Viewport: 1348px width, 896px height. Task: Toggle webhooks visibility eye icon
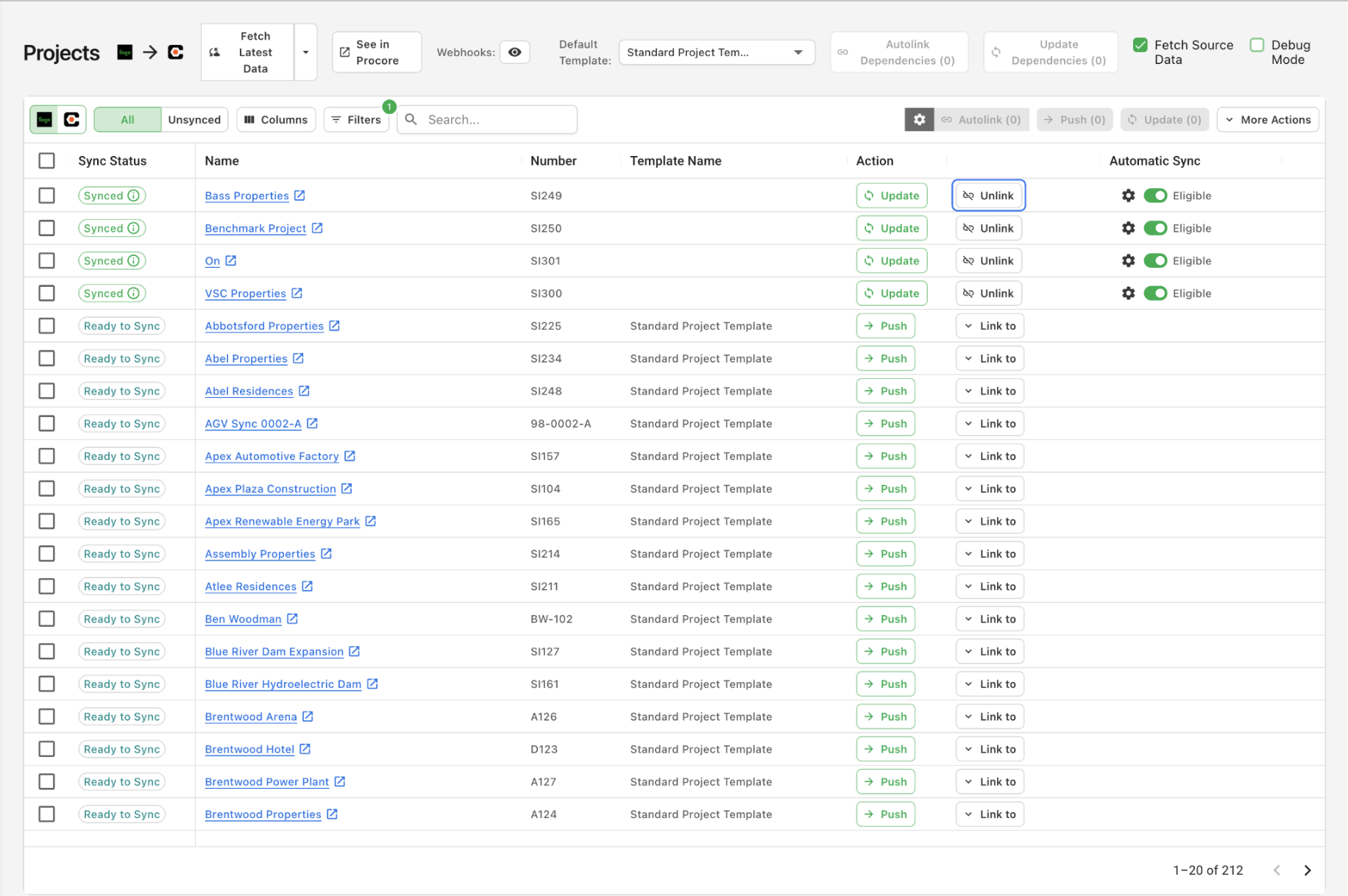(x=515, y=52)
